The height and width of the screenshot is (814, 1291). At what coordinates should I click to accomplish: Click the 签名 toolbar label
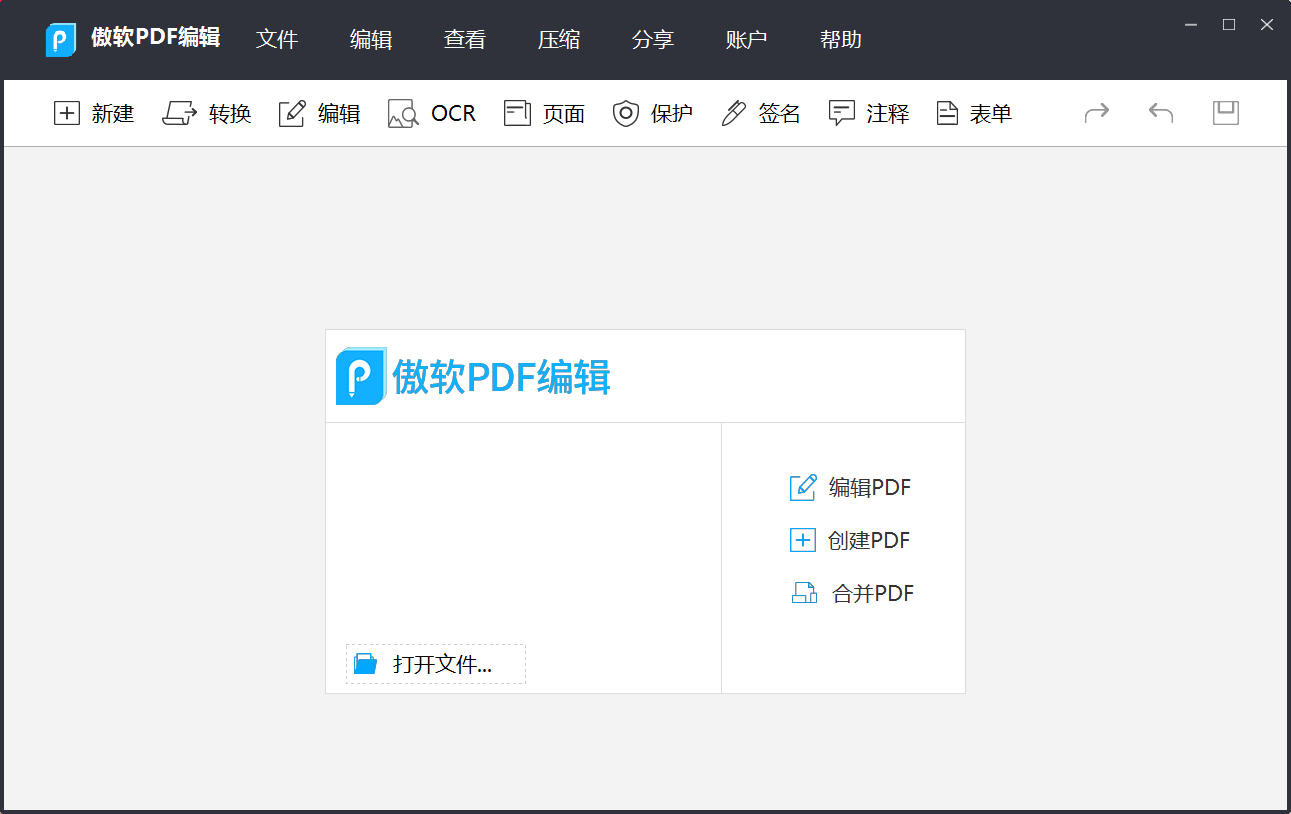click(x=780, y=114)
